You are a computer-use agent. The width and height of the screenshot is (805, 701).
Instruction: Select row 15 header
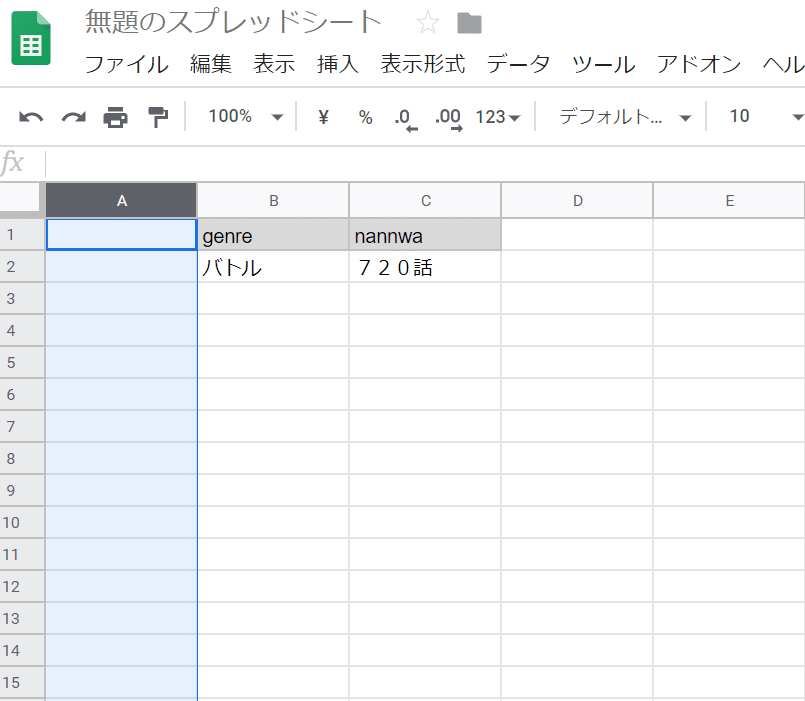pos(22,683)
